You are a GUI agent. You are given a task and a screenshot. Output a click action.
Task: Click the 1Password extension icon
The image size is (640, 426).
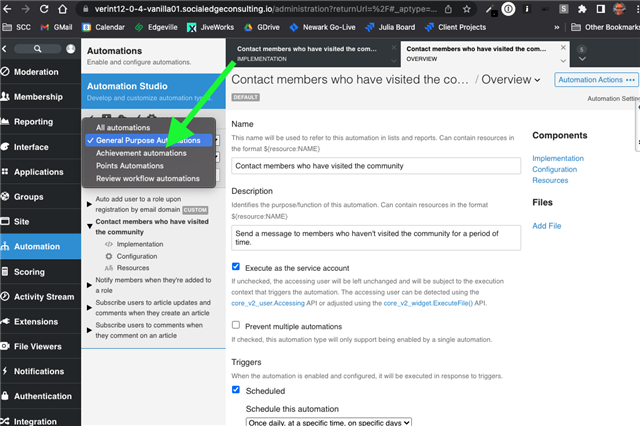click(508, 9)
